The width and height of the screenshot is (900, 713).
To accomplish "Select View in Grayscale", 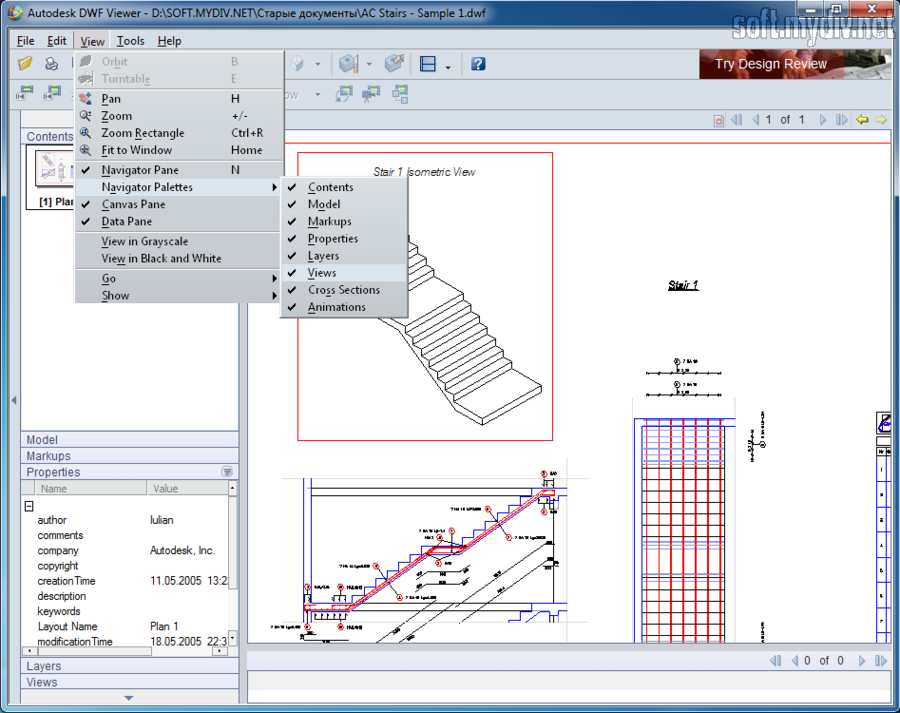I will click(178, 242).
